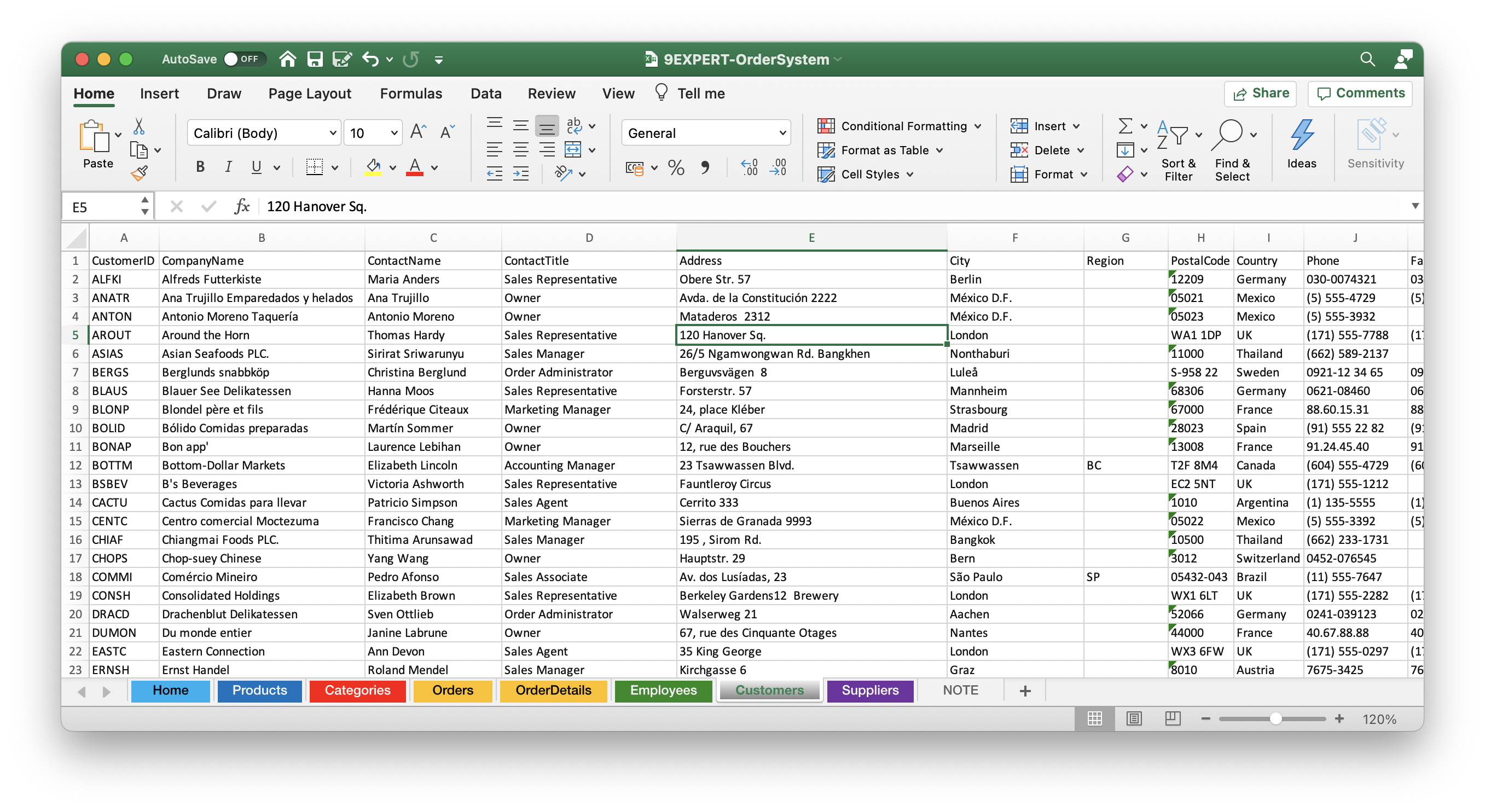Click the Share button
The width and height of the screenshot is (1485, 812).
(x=1260, y=94)
